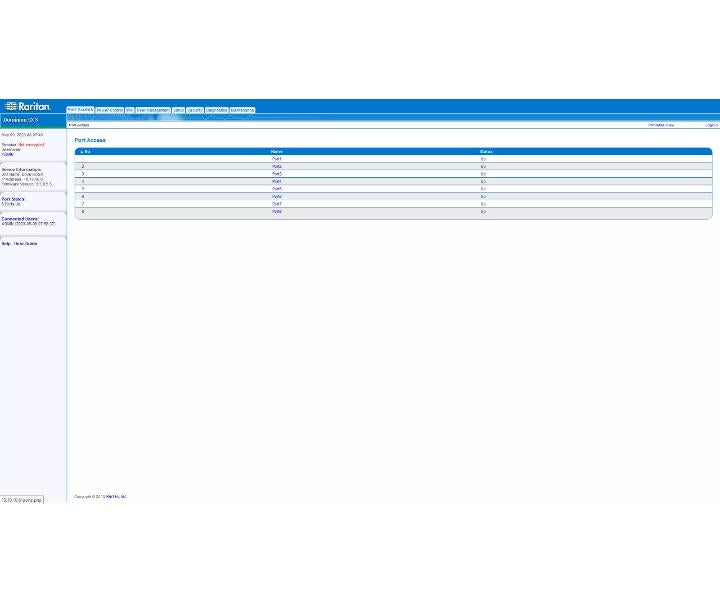Open the Port7 link
Screen dimensions: 720x600
click(276, 204)
